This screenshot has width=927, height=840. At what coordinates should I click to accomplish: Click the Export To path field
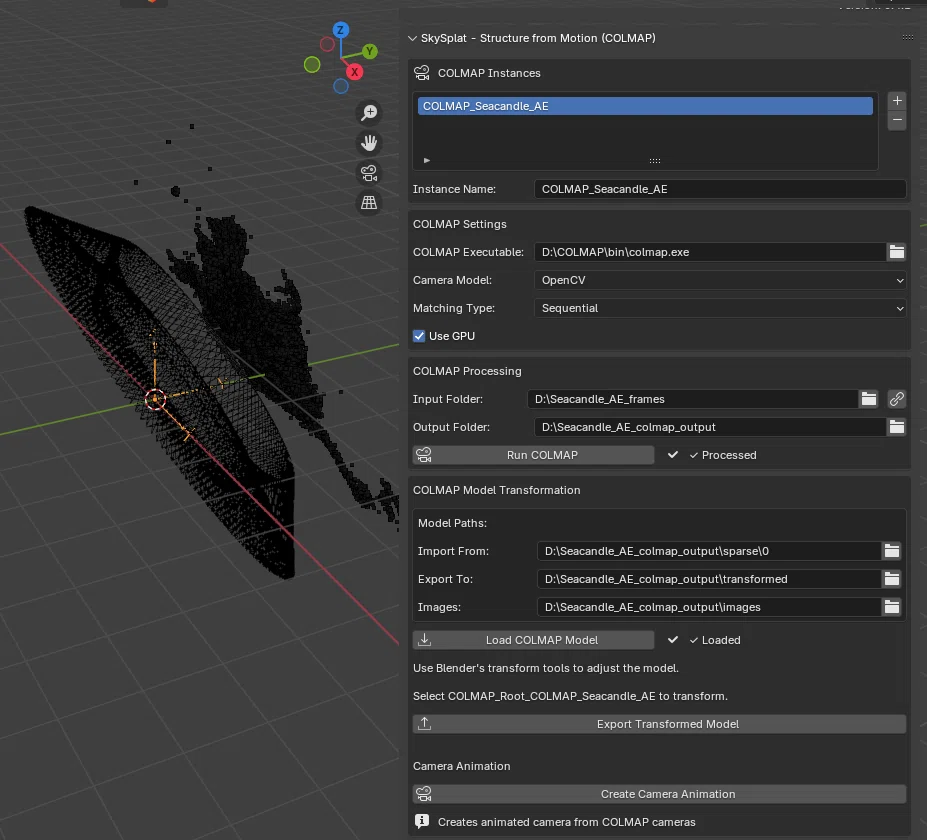(x=709, y=579)
